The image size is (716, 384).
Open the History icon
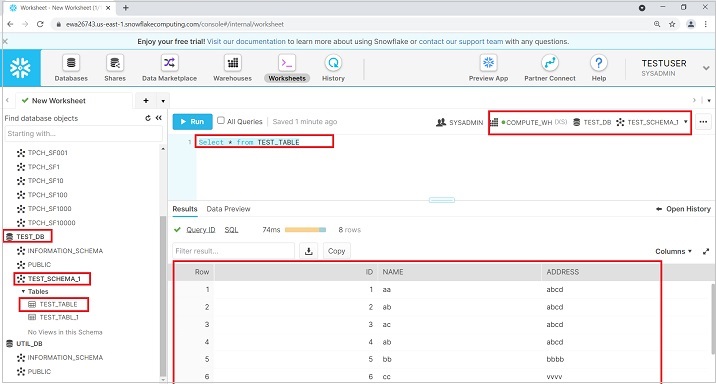333,63
